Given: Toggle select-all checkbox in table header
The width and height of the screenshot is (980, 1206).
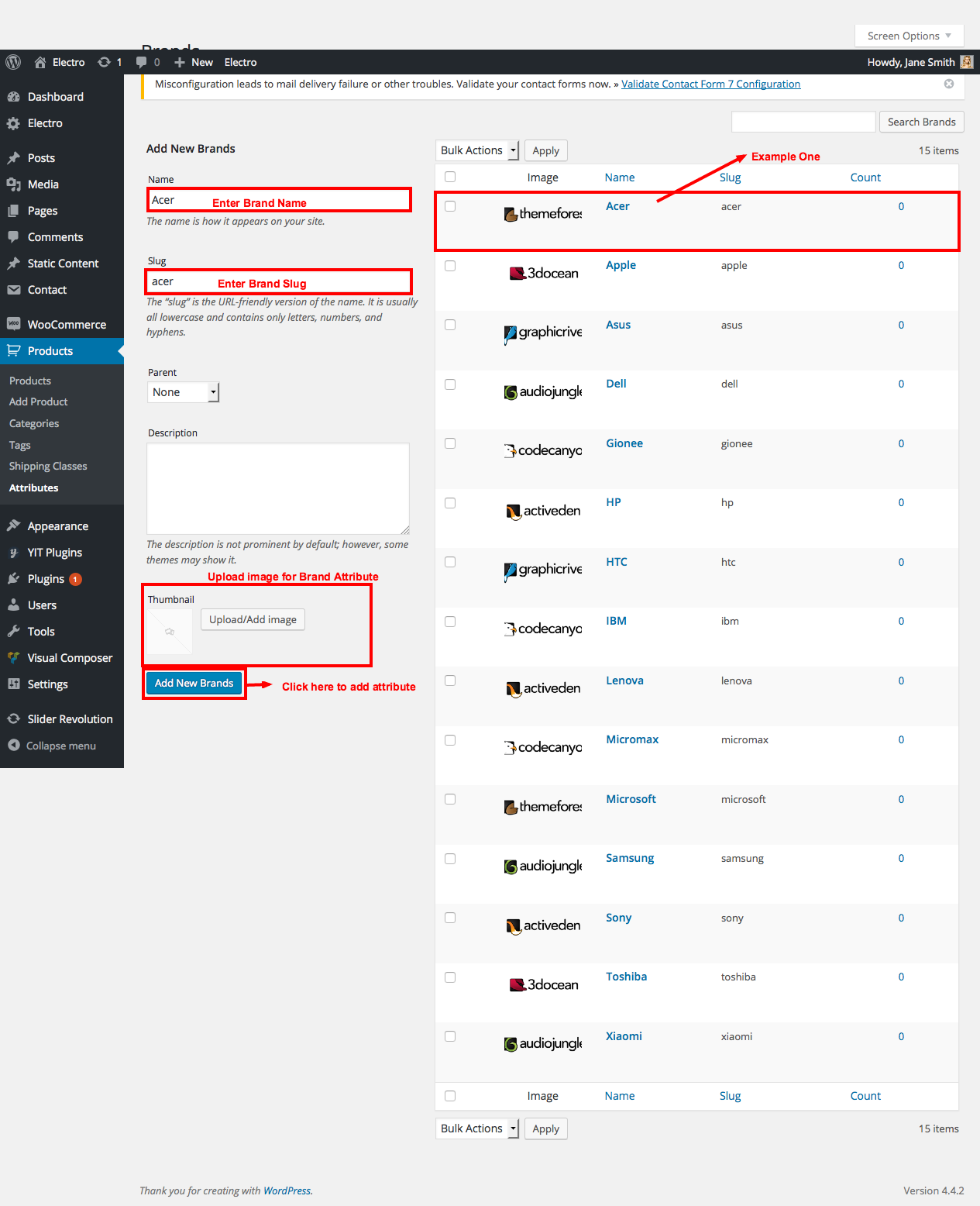Looking at the screenshot, I should (x=450, y=177).
